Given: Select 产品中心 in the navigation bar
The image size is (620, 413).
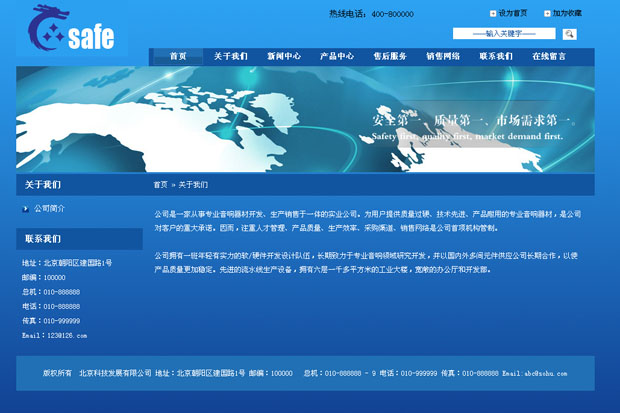Looking at the screenshot, I should coord(337,57).
